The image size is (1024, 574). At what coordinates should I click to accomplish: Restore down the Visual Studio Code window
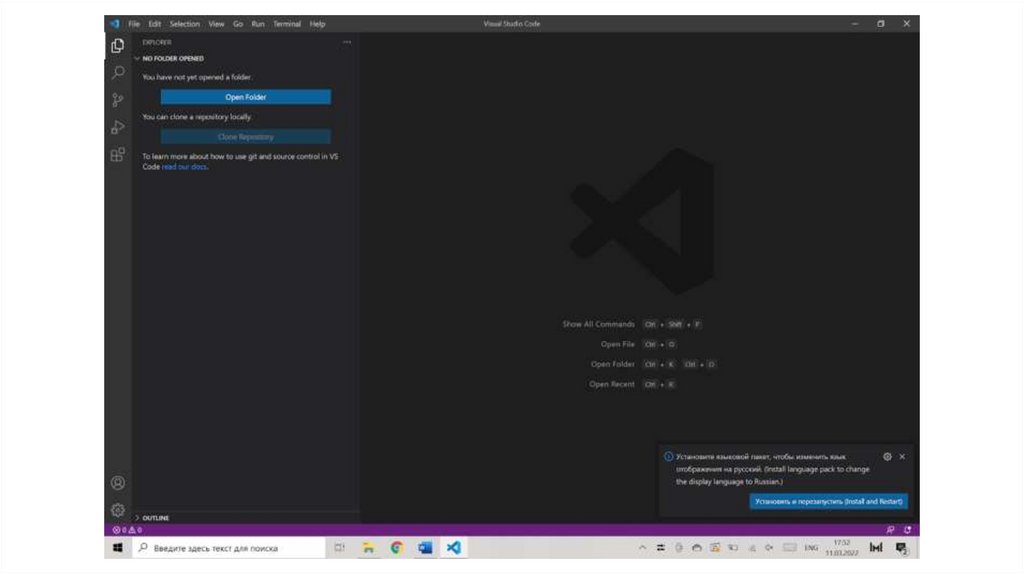pos(881,24)
